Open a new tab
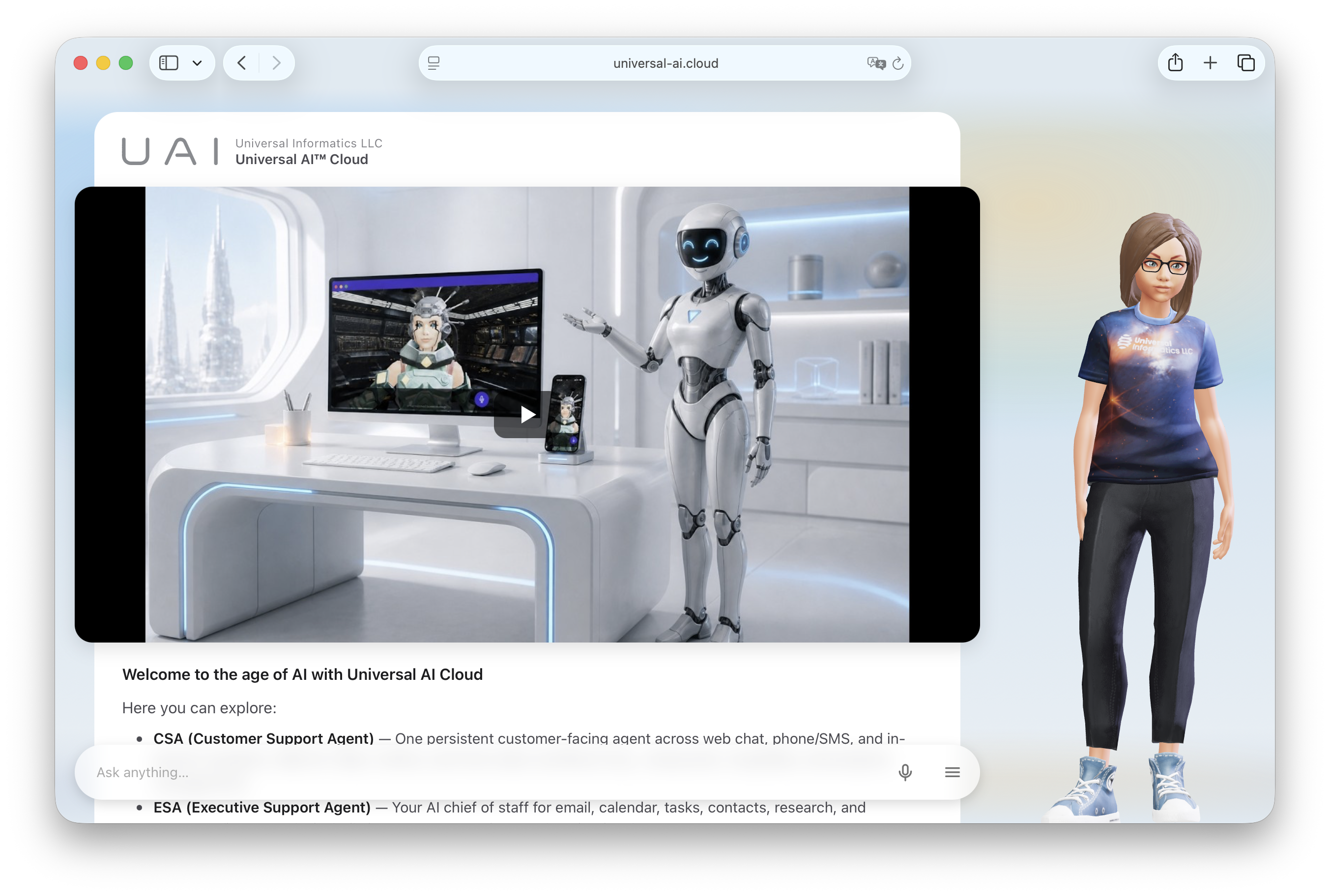The image size is (1330, 896). click(1211, 63)
